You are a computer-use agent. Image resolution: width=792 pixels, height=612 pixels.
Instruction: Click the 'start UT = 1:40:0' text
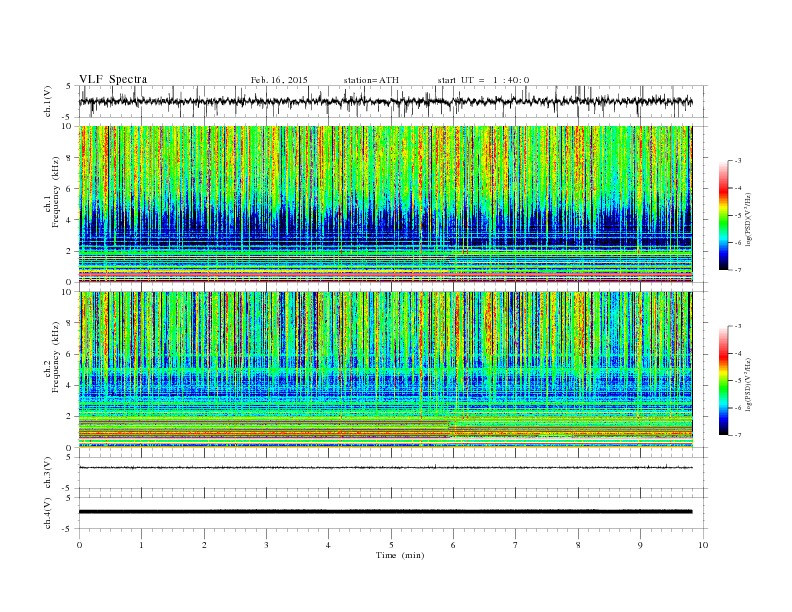483,80
